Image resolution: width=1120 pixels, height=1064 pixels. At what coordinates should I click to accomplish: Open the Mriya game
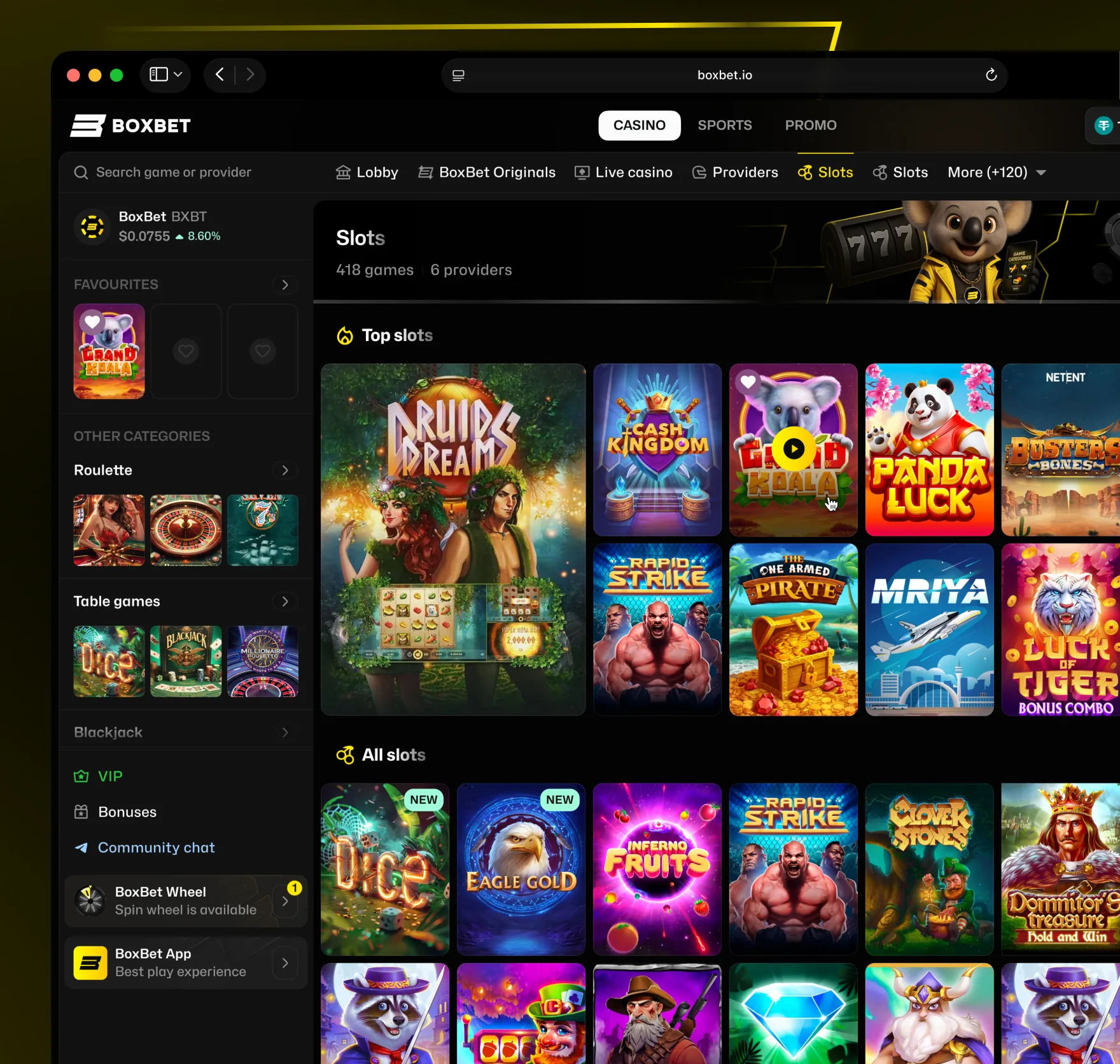click(929, 630)
